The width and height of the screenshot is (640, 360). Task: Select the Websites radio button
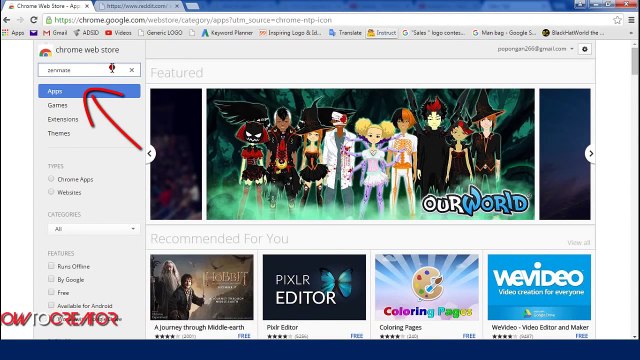pos(51,191)
